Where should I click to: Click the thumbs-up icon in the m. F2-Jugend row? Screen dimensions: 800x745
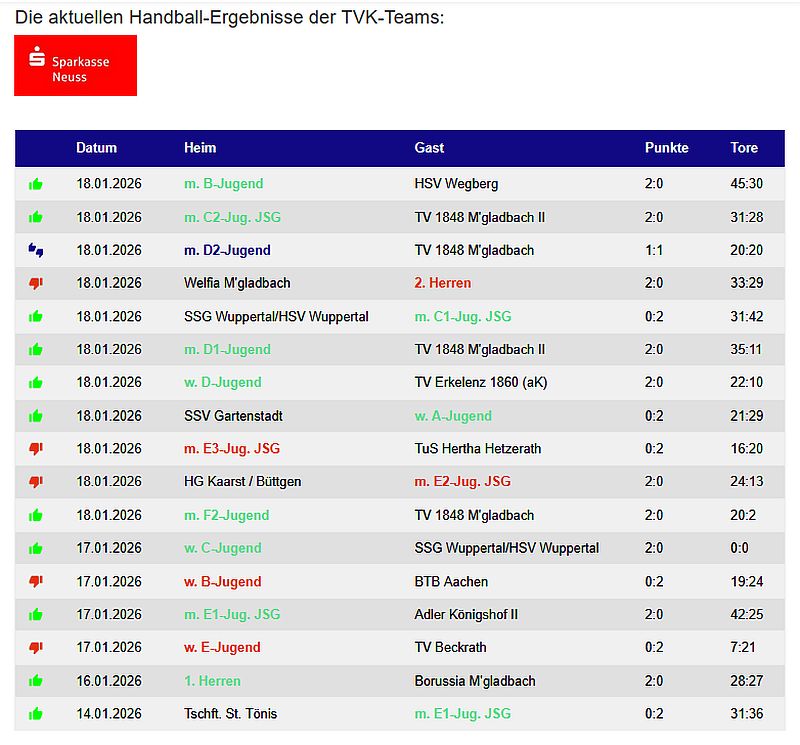click(36, 515)
